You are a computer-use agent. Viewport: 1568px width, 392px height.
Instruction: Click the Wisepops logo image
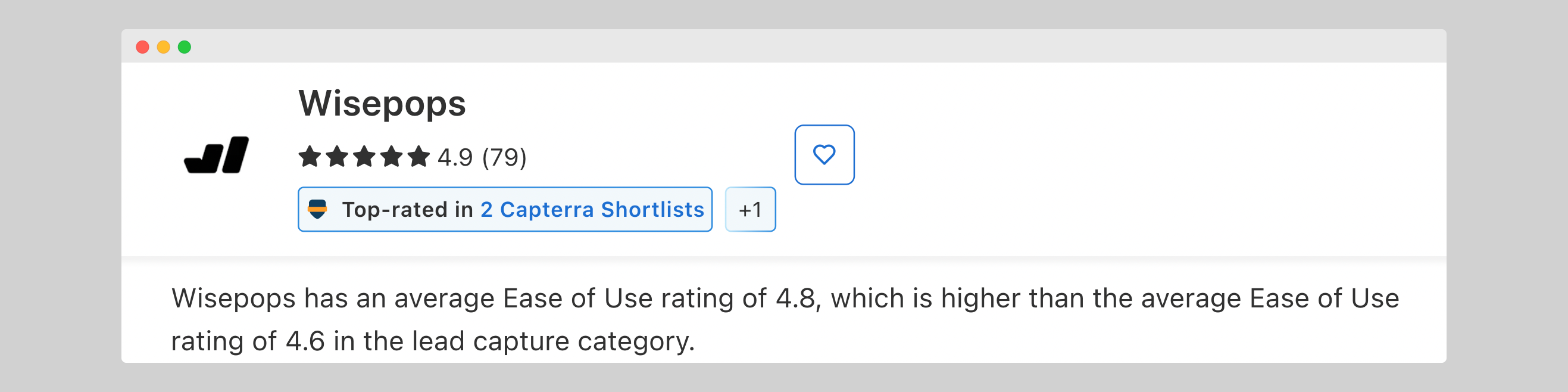(217, 155)
